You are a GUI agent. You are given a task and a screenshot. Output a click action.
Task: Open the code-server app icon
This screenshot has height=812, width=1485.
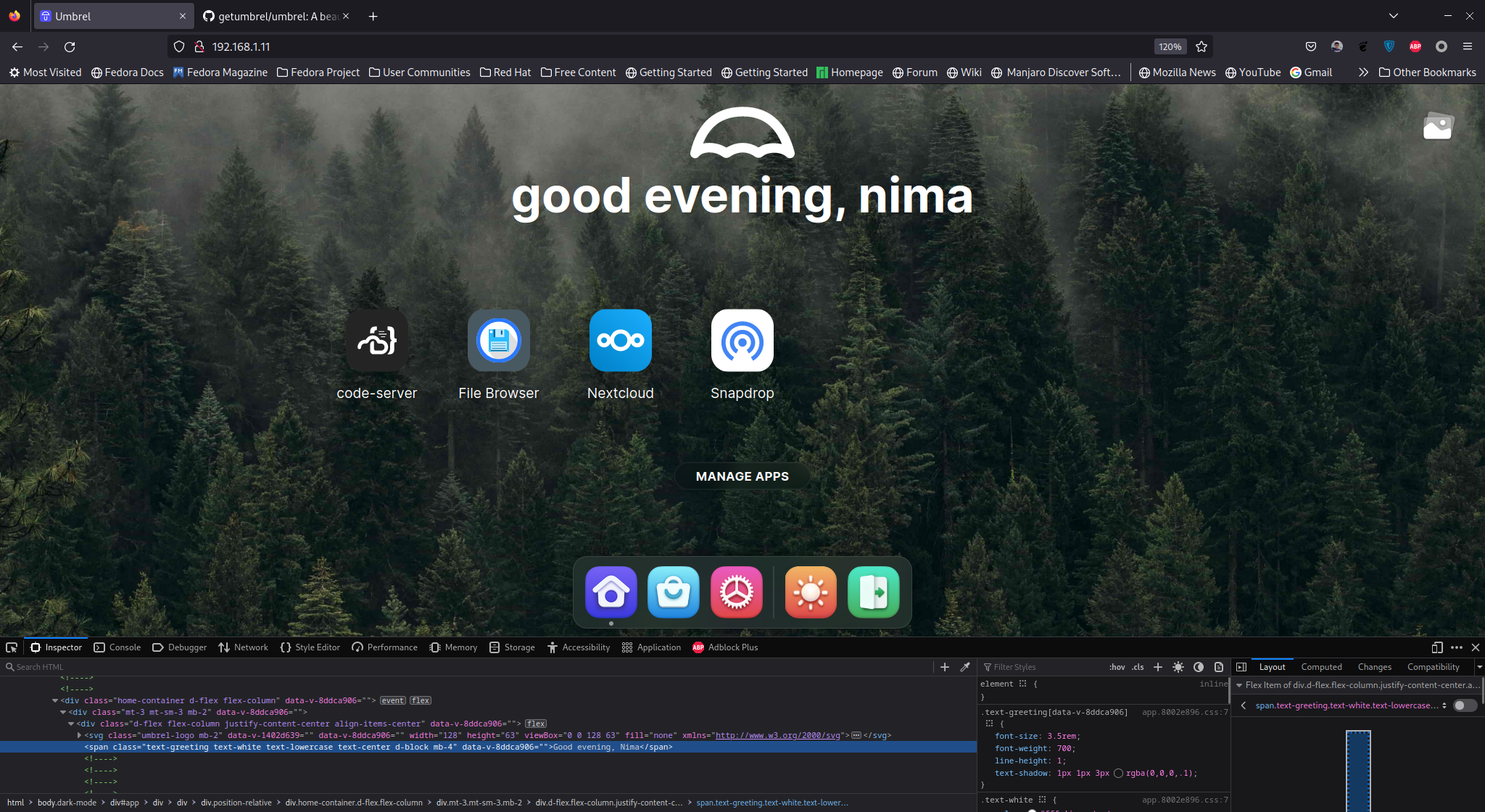376,341
